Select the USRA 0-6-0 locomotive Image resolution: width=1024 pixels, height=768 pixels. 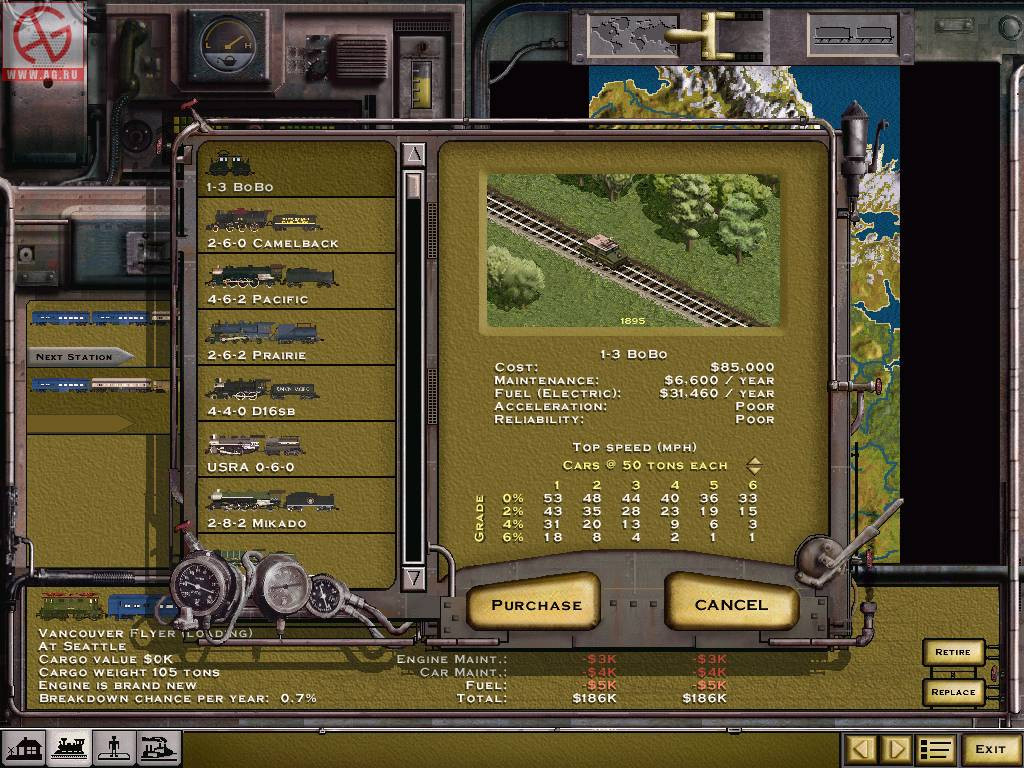pos(296,450)
